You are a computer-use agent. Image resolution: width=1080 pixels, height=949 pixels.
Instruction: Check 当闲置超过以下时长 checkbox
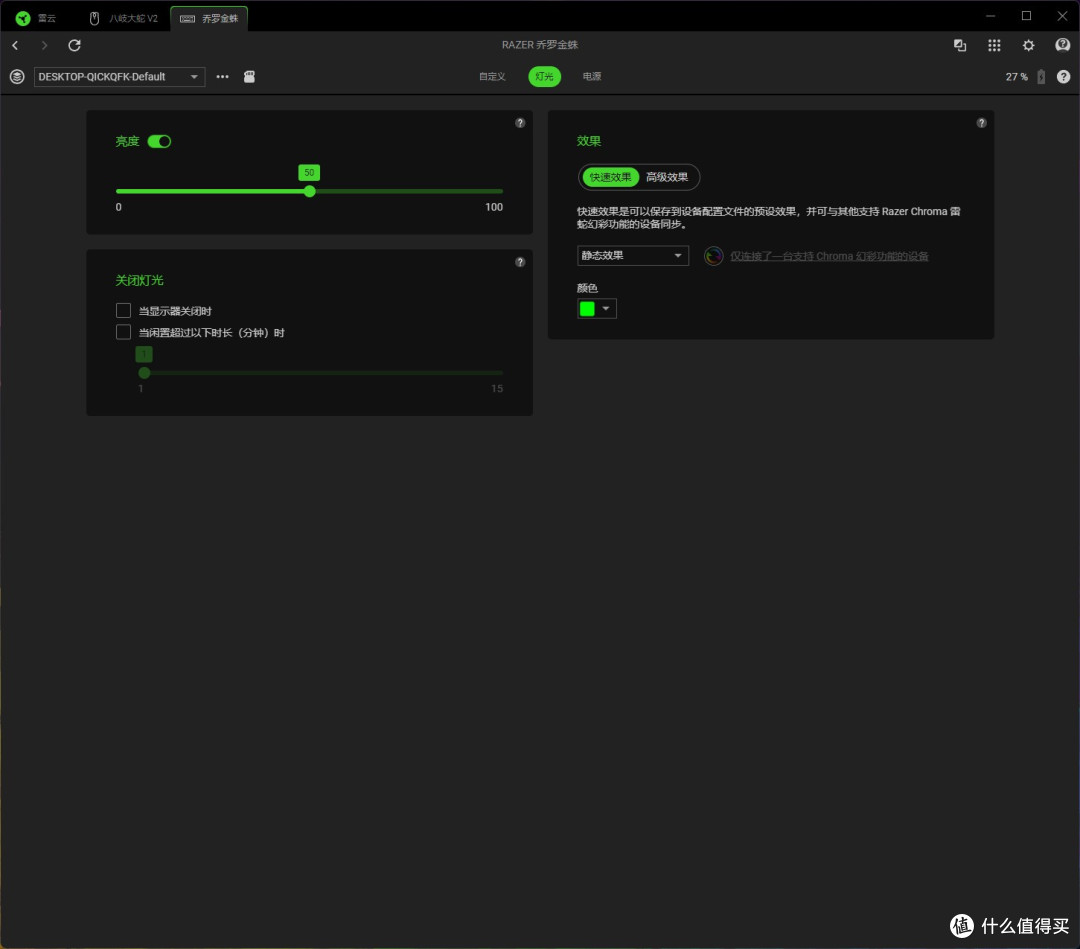click(x=123, y=333)
